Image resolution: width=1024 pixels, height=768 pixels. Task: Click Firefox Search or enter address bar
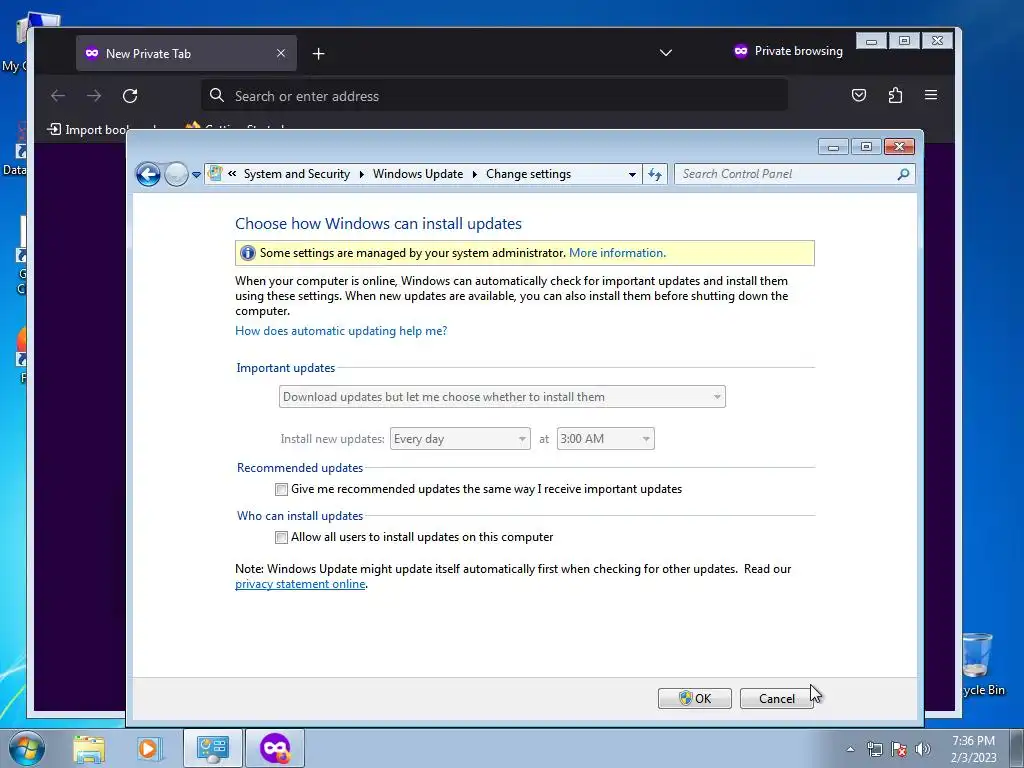coord(494,96)
